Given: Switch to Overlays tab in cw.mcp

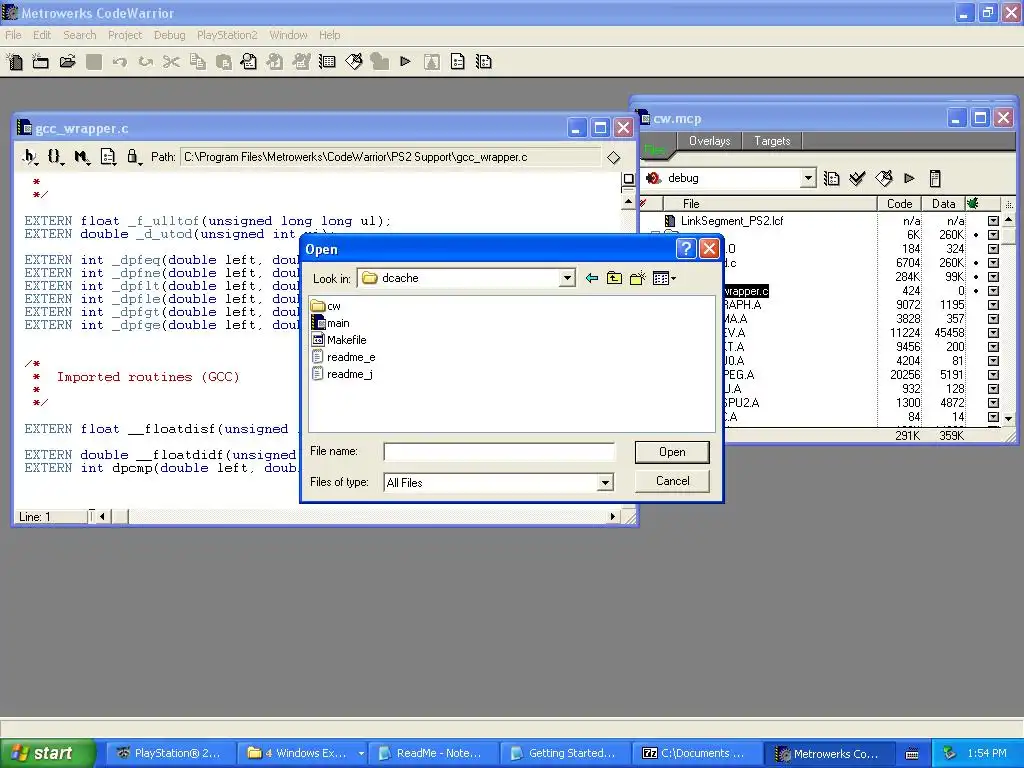Looking at the screenshot, I should click(709, 141).
